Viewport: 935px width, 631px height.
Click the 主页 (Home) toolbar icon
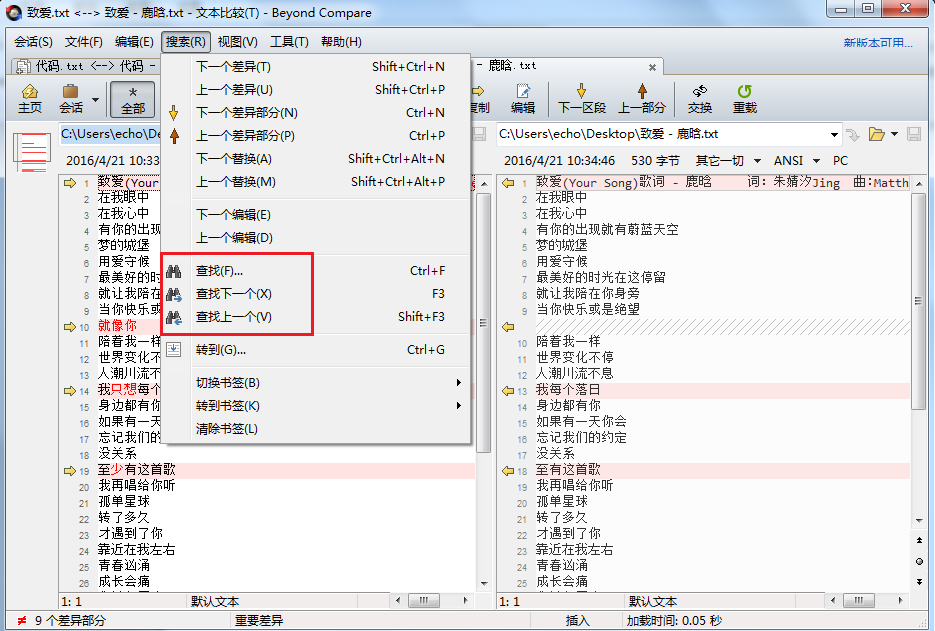coord(29,97)
